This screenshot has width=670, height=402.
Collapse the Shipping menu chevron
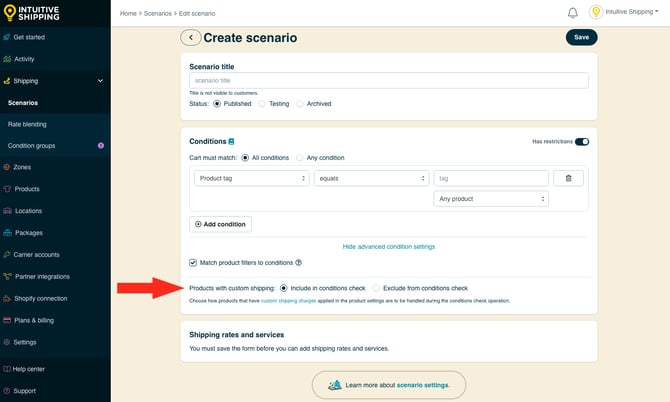(x=100, y=81)
